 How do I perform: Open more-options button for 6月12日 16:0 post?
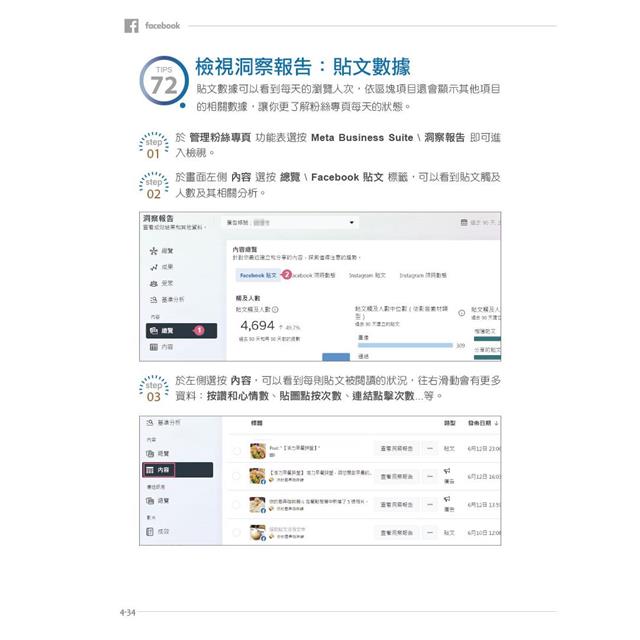[x=430, y=477]
